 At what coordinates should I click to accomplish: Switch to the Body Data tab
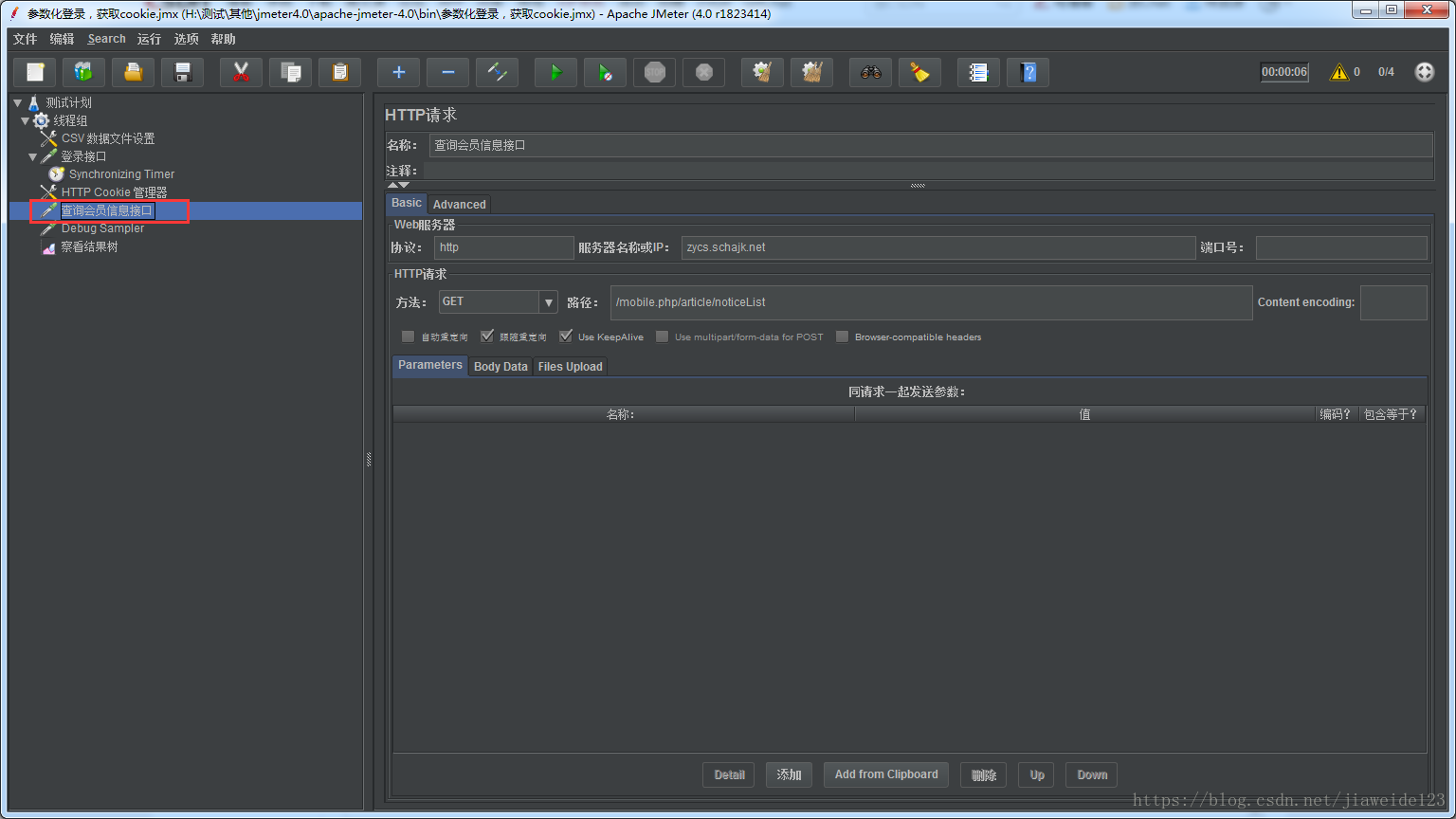tap(500, 367)
